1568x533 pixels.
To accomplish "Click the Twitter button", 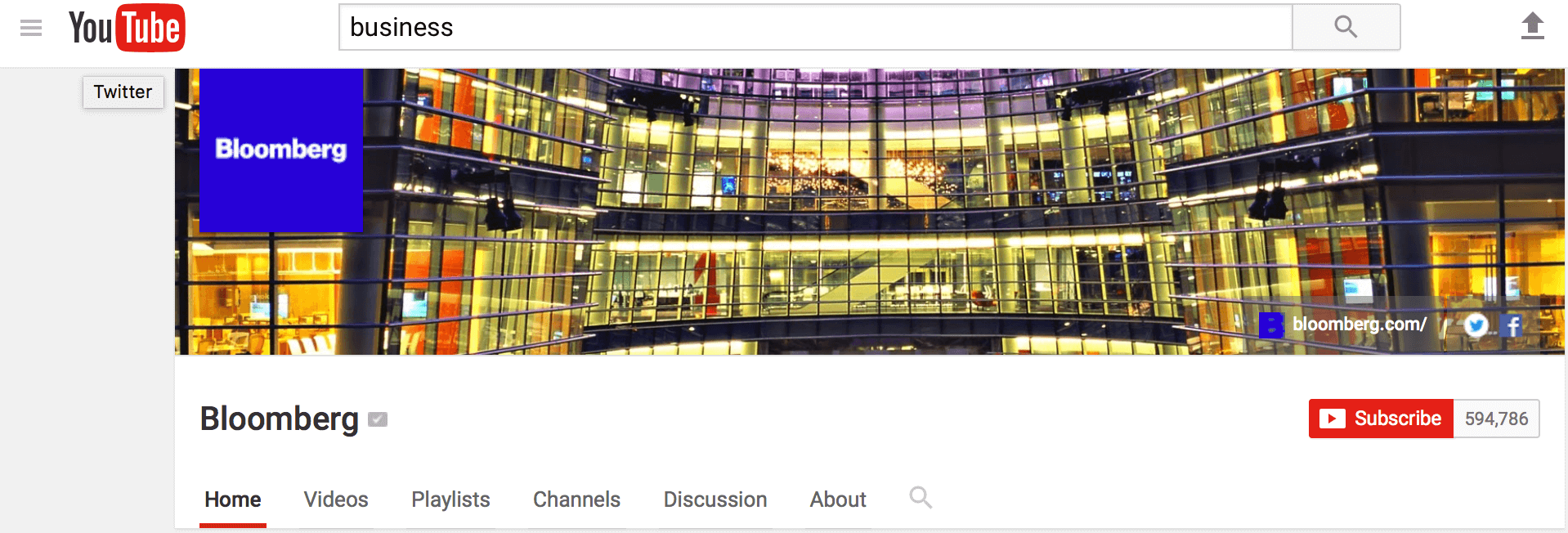I will [123, 92].
